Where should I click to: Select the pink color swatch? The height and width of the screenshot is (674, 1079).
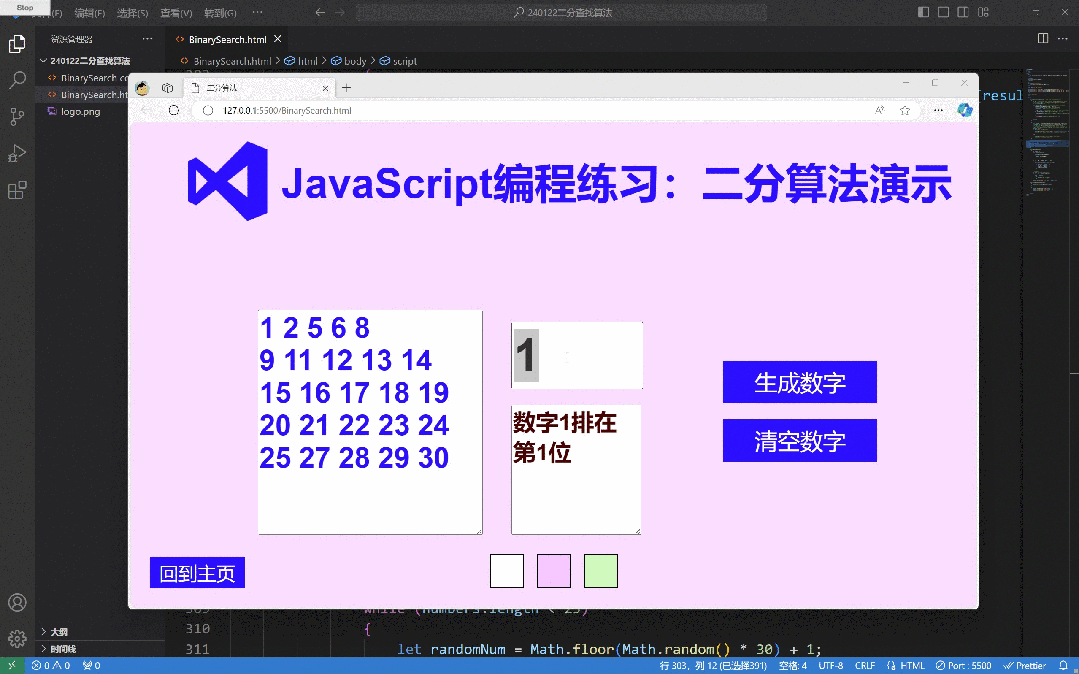[x=554, y=571]
